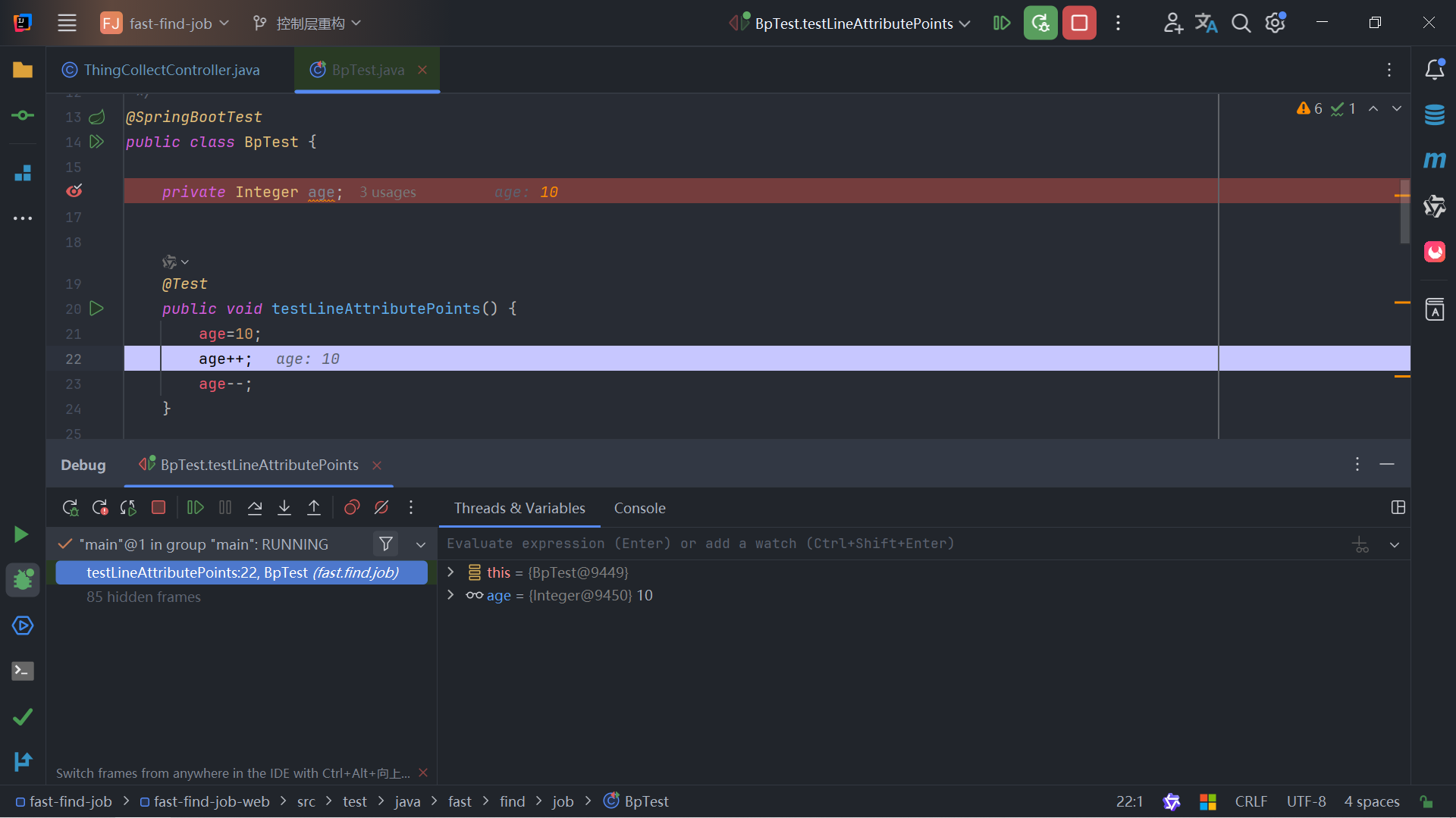Click the Evaluate expression input field

[895, 544]
